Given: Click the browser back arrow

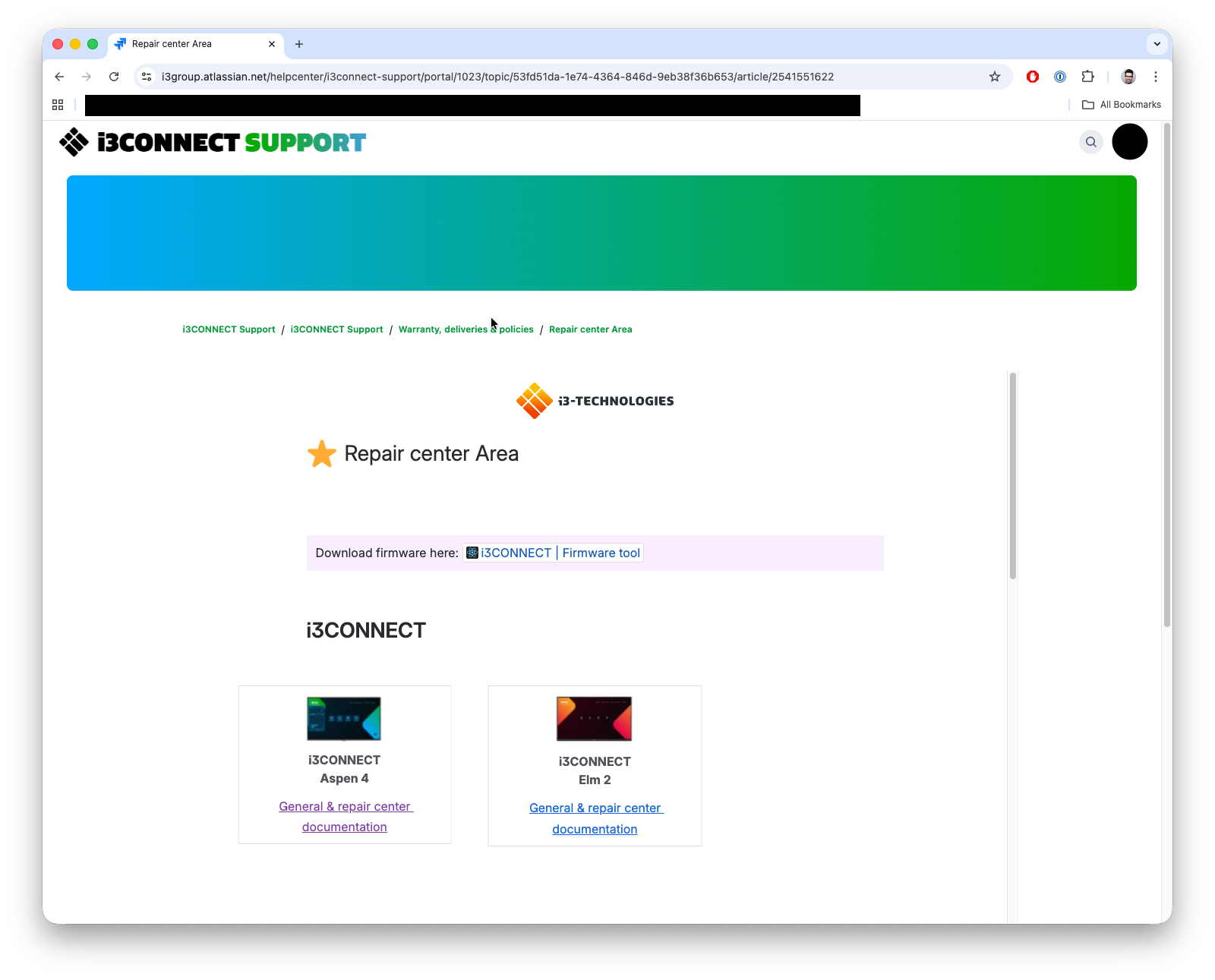Looking at the screenshot, I should (x=58, y=77).
